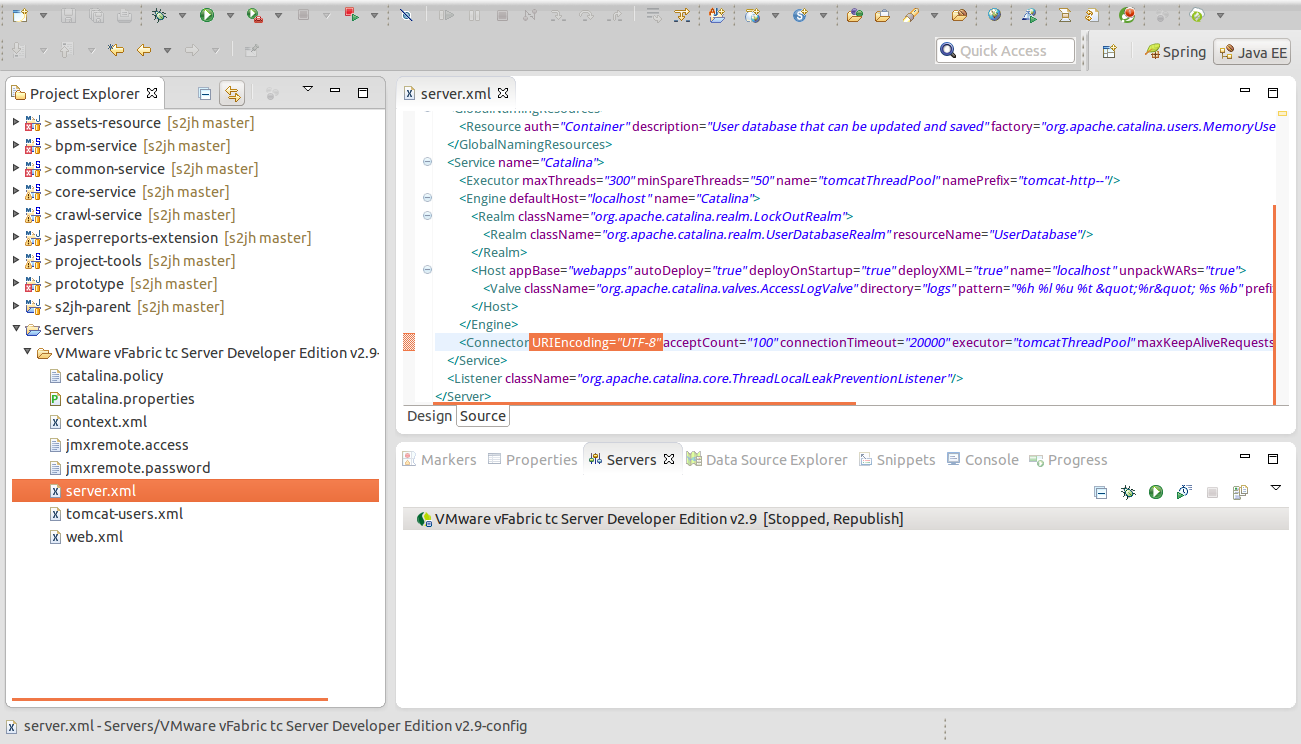Click Publish to server icon in Servers view
The image size is (1301, 744).
pyautogui.click(x=1240, y=492)
